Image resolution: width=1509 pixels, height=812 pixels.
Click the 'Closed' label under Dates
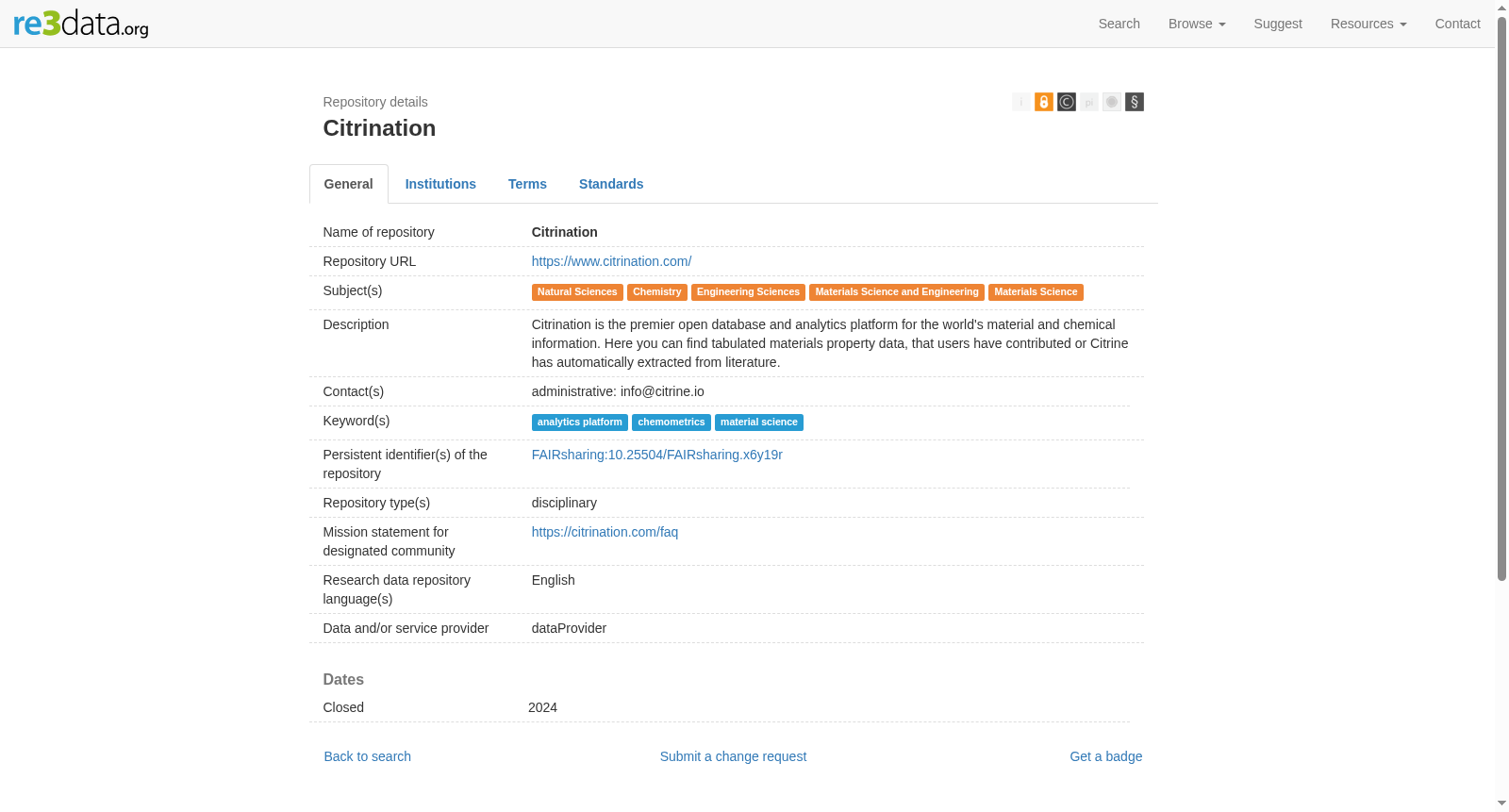tap(343, 707)
